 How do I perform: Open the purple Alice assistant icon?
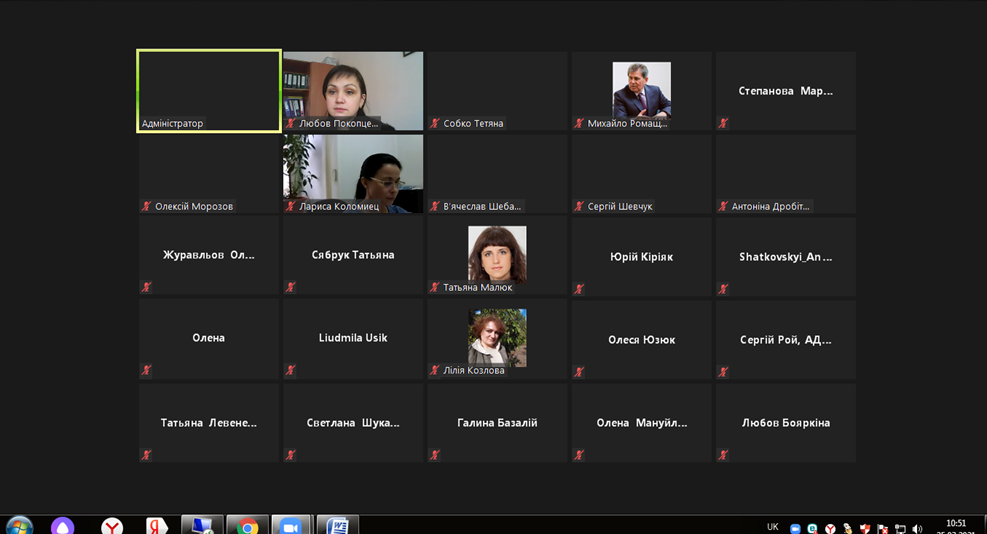[63, 526]
